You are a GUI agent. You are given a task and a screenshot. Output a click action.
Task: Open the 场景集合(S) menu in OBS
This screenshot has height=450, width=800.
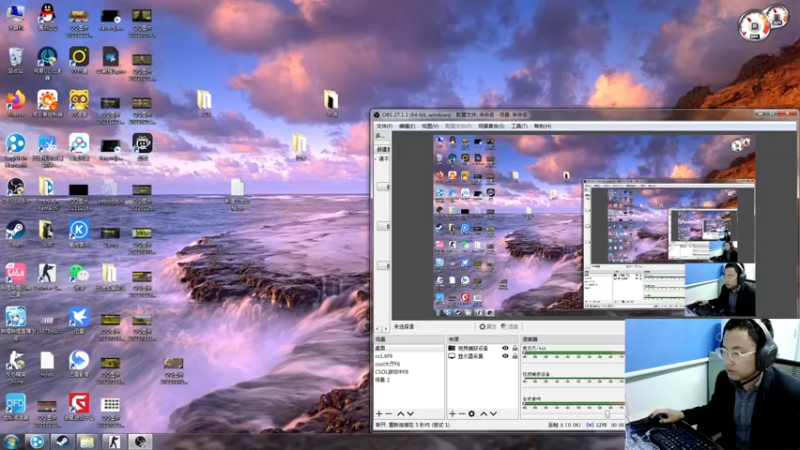point(491,126)
